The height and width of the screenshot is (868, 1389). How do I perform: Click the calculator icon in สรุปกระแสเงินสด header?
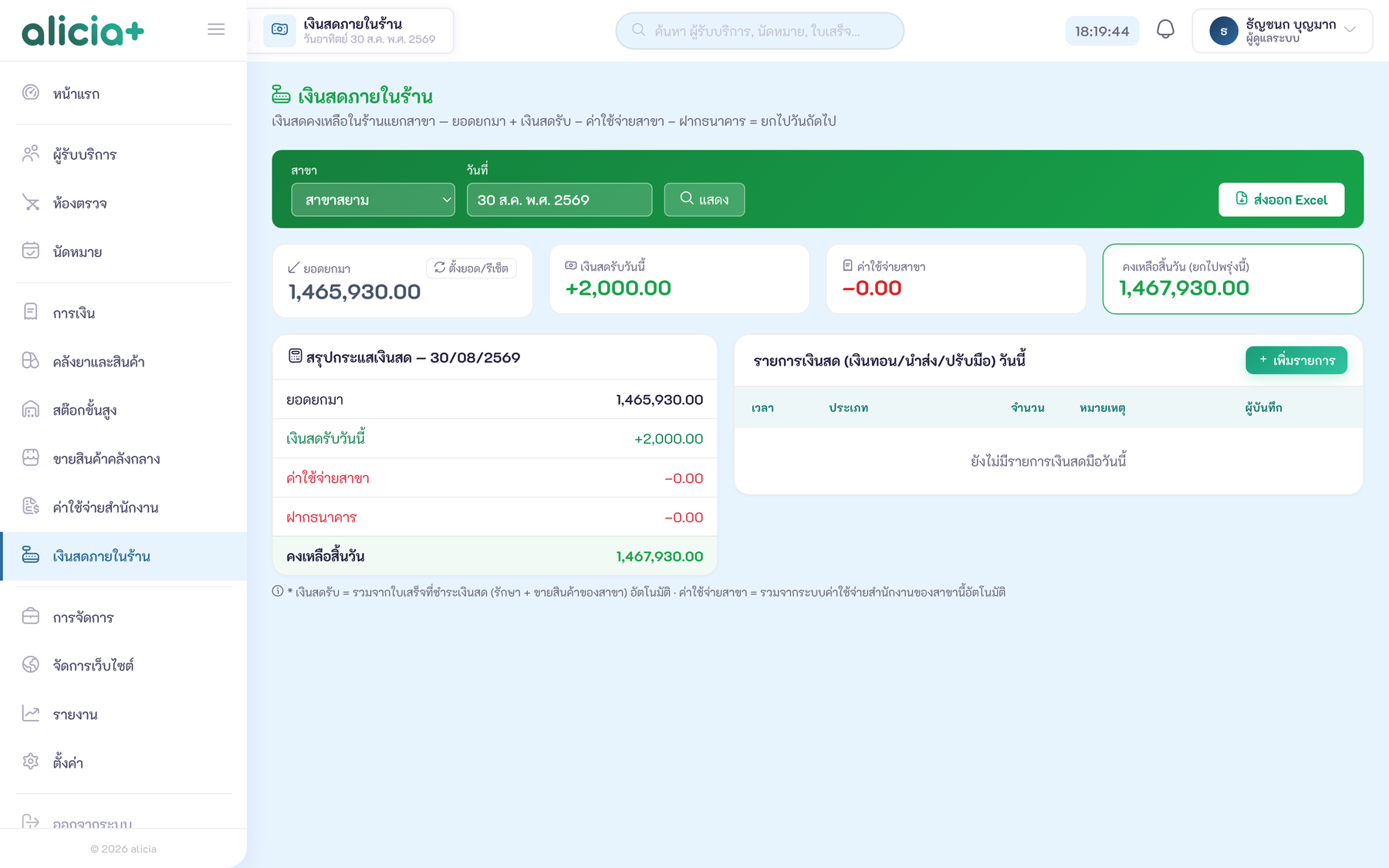pos(295,356)
